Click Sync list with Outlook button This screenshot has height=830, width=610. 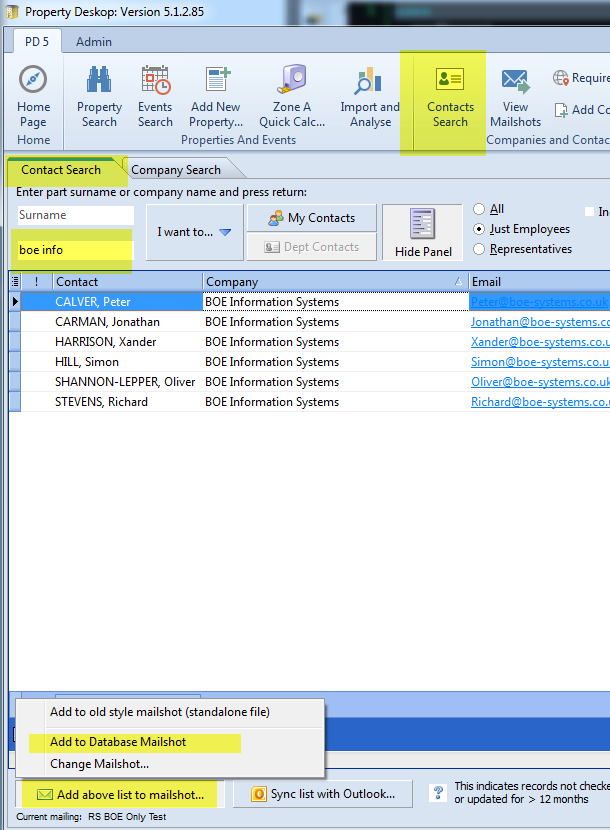coord(321,794)
